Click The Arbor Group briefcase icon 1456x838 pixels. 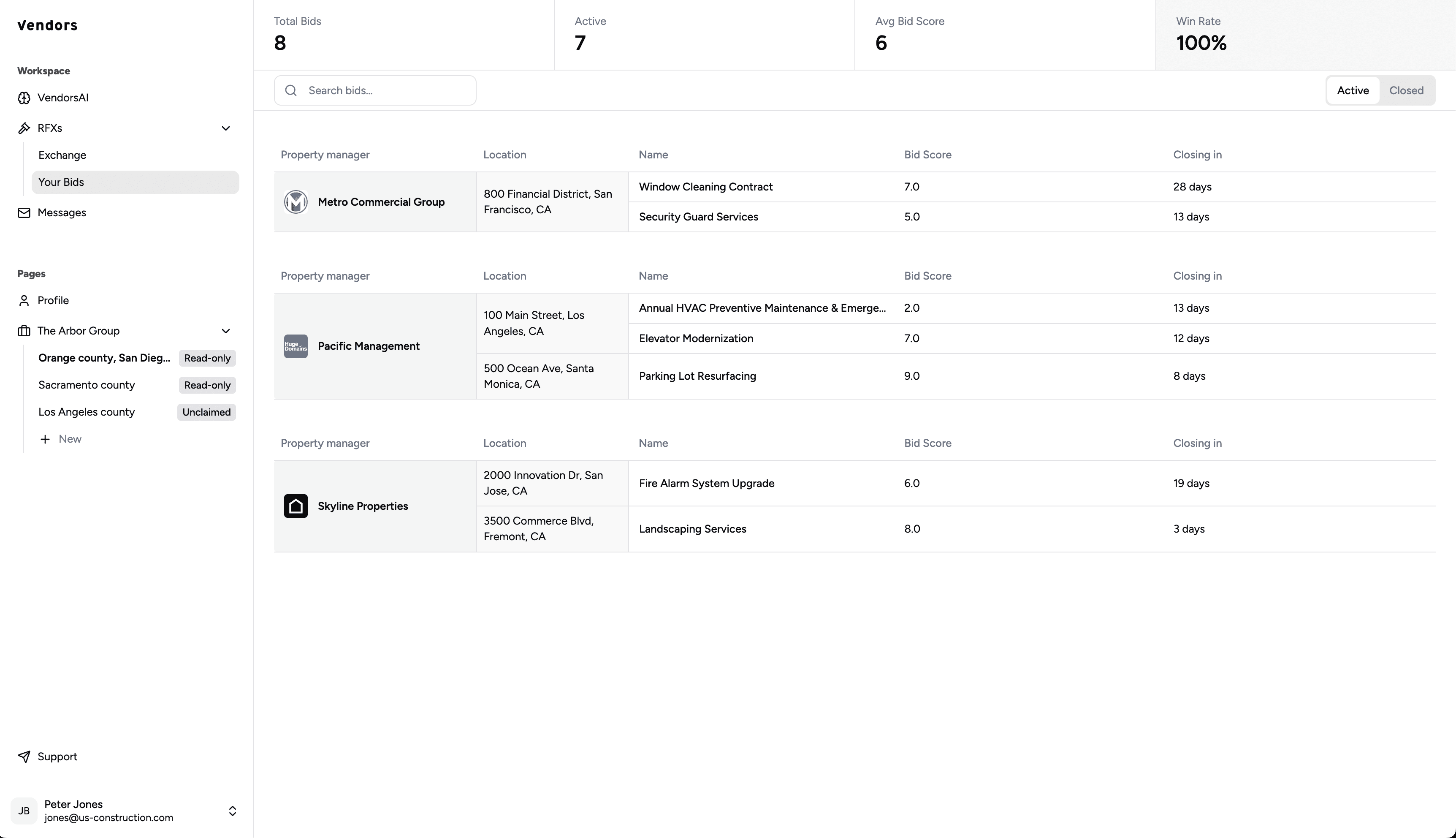(24, 331)
